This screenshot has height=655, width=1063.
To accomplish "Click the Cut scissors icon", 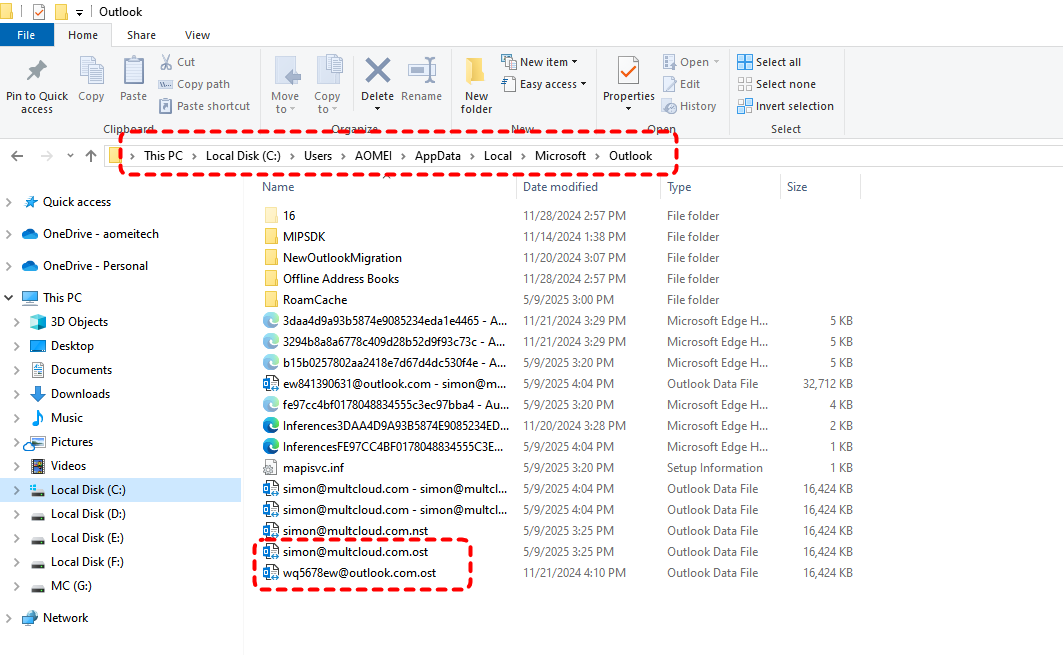I will click(x=166, y=62).
